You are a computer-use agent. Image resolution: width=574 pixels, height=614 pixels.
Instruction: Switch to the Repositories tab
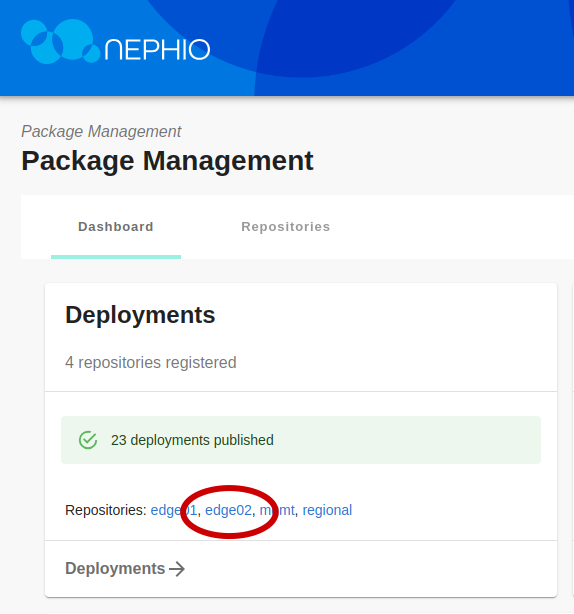tap(286, 227)
